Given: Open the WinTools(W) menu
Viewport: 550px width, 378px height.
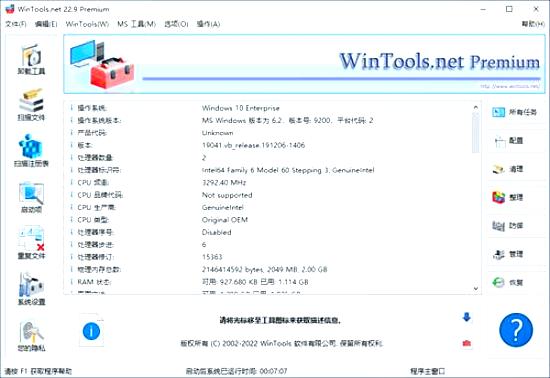Looking at the screenshot, I should [x=87, y=24].
